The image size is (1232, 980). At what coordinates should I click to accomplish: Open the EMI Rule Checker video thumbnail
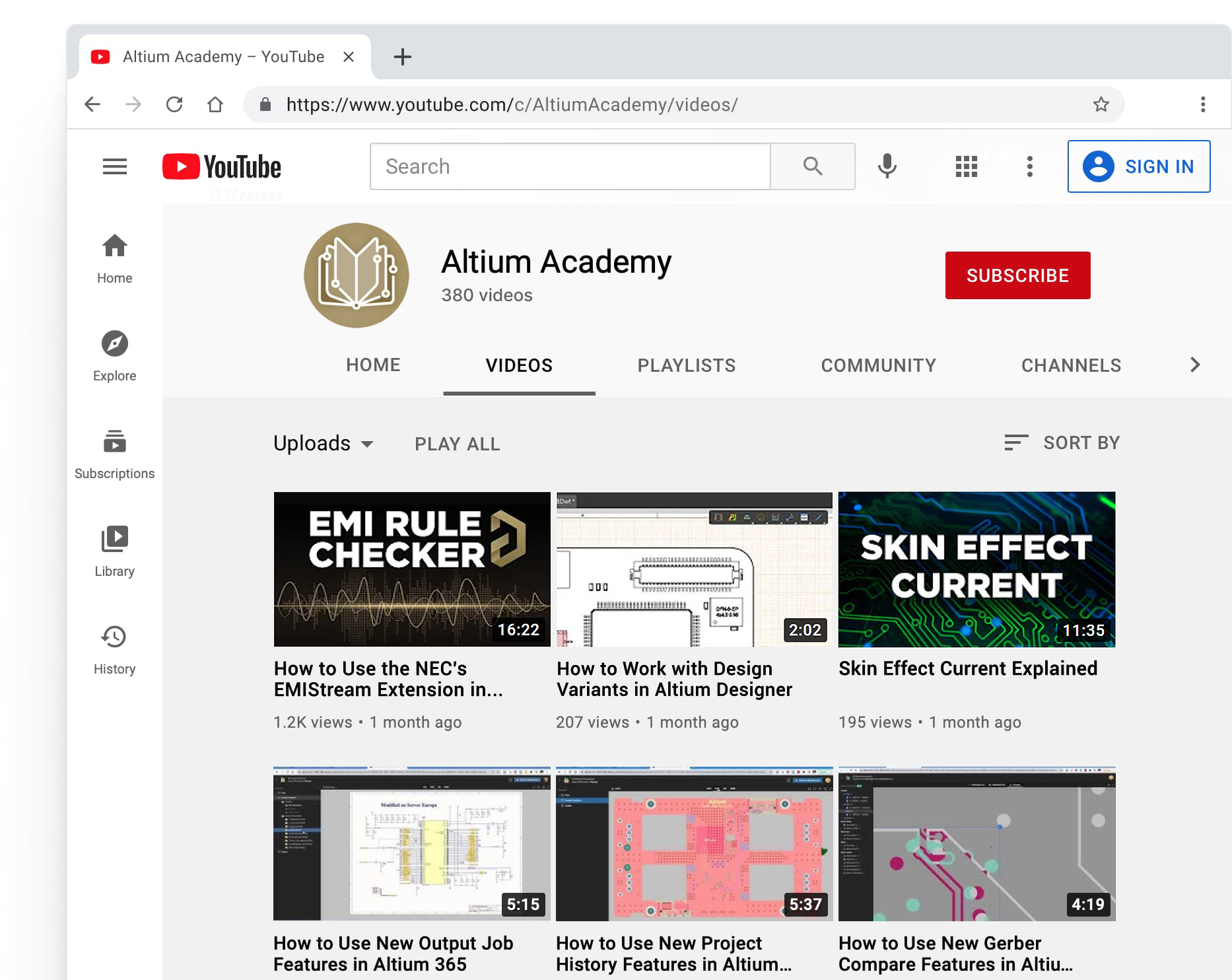point(412,569)
